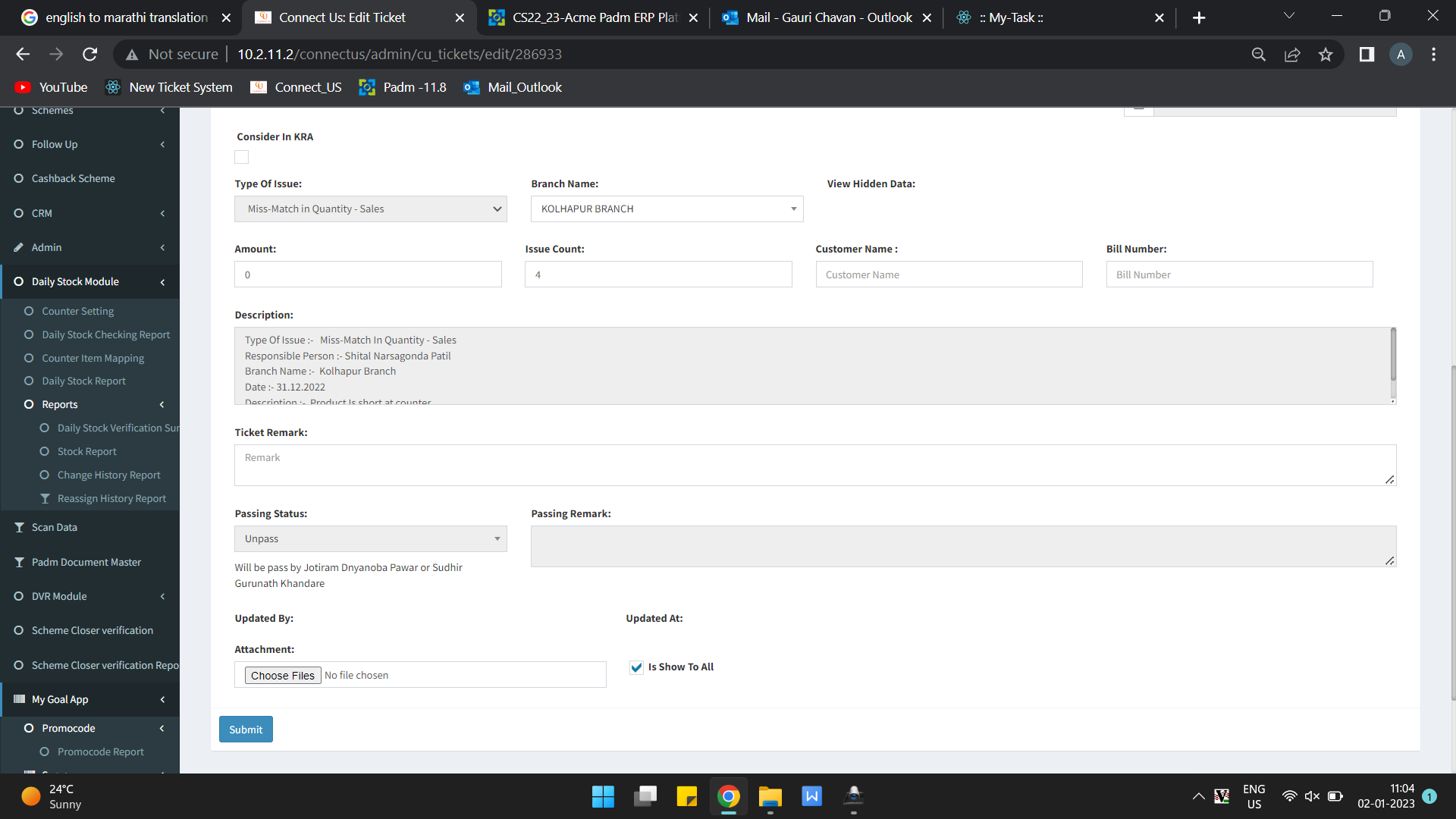Viewport: 1456px width, 819px height.
Task: Expand DVR Module sidebar menu
Action: point(89,596)
